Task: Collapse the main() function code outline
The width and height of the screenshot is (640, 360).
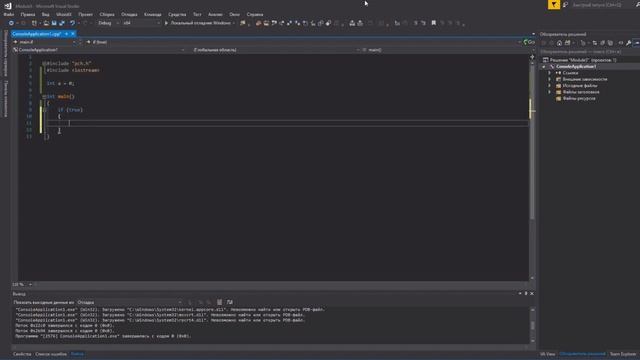Action: tap(44, 97)
